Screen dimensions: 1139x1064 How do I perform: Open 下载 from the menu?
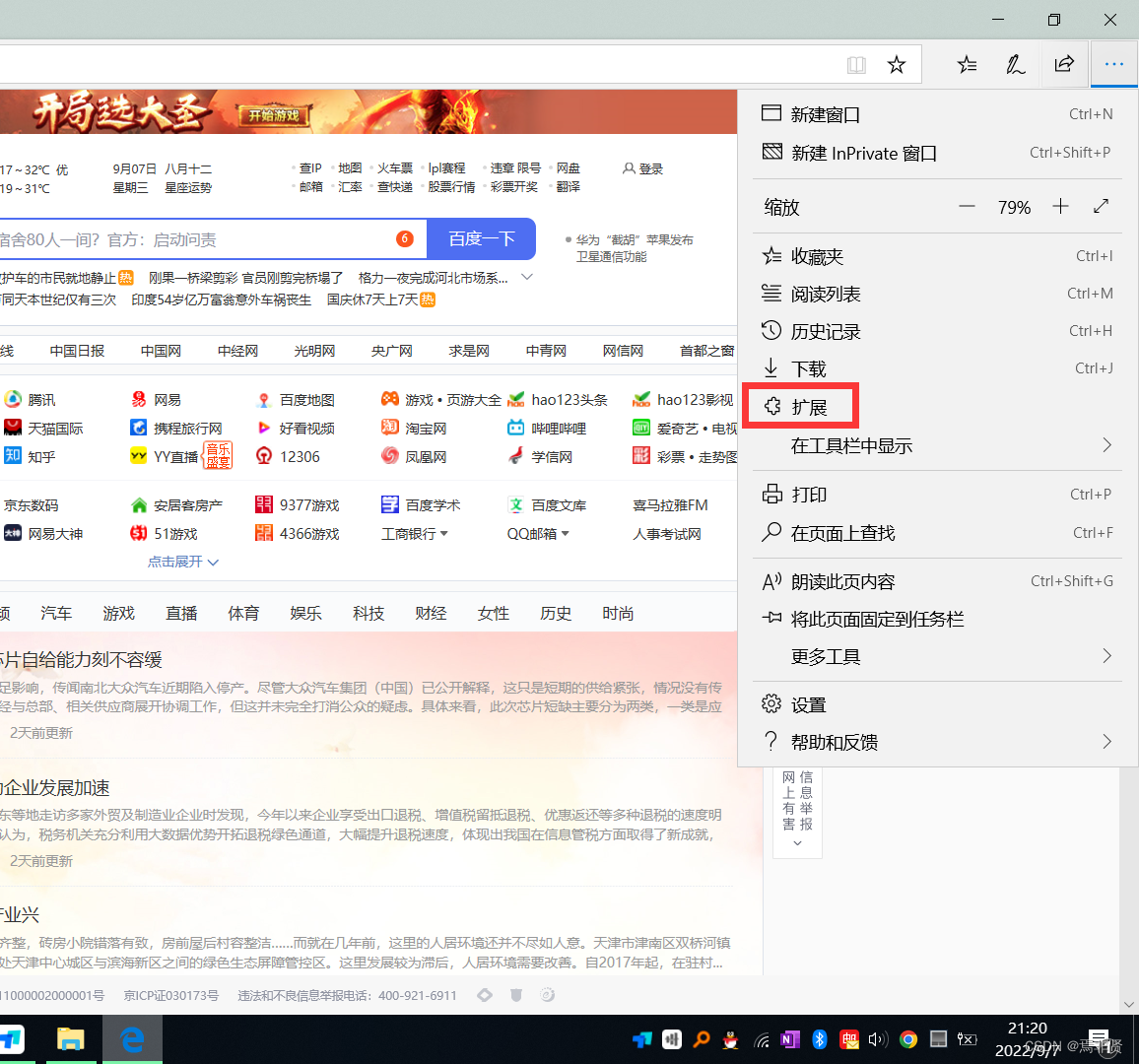(x=937, y=368)
